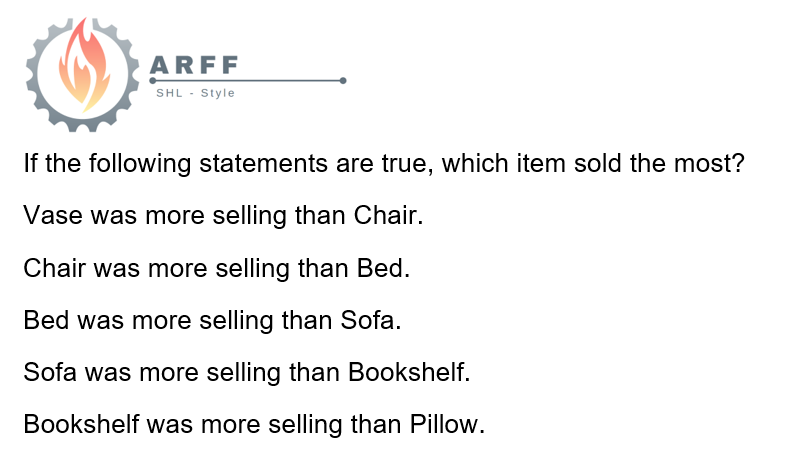791x458 pixels.
Task: Click the right dot of the logo line
Action: (343, 81)
